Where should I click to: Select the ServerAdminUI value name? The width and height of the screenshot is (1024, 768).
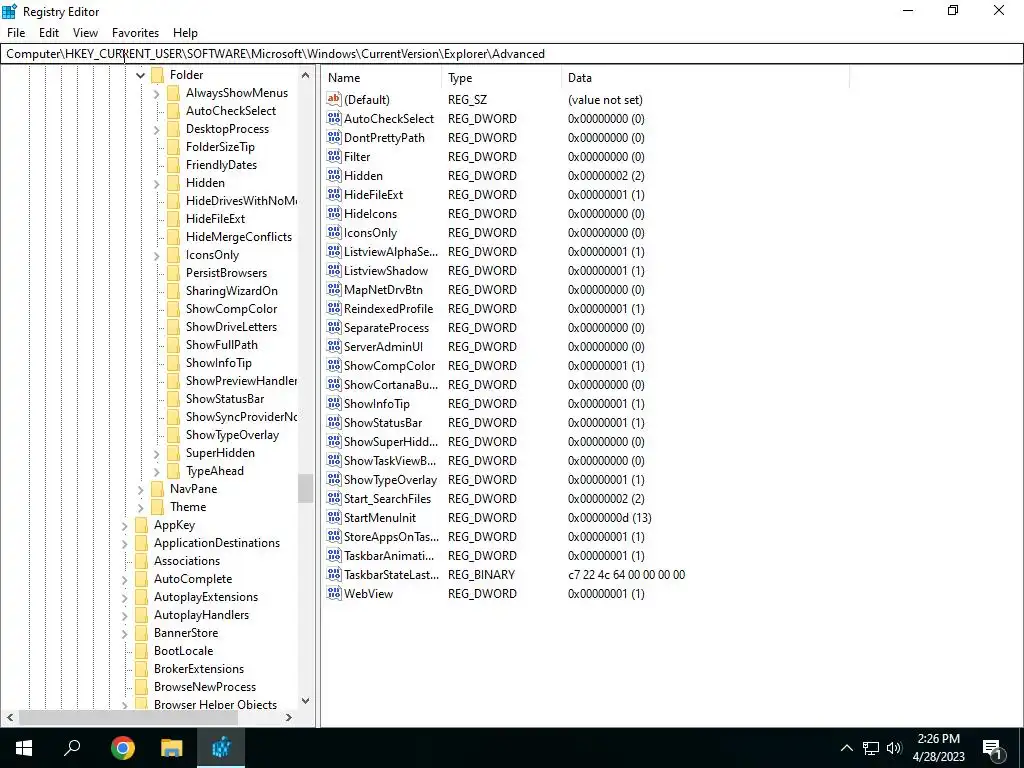[383, 347]
